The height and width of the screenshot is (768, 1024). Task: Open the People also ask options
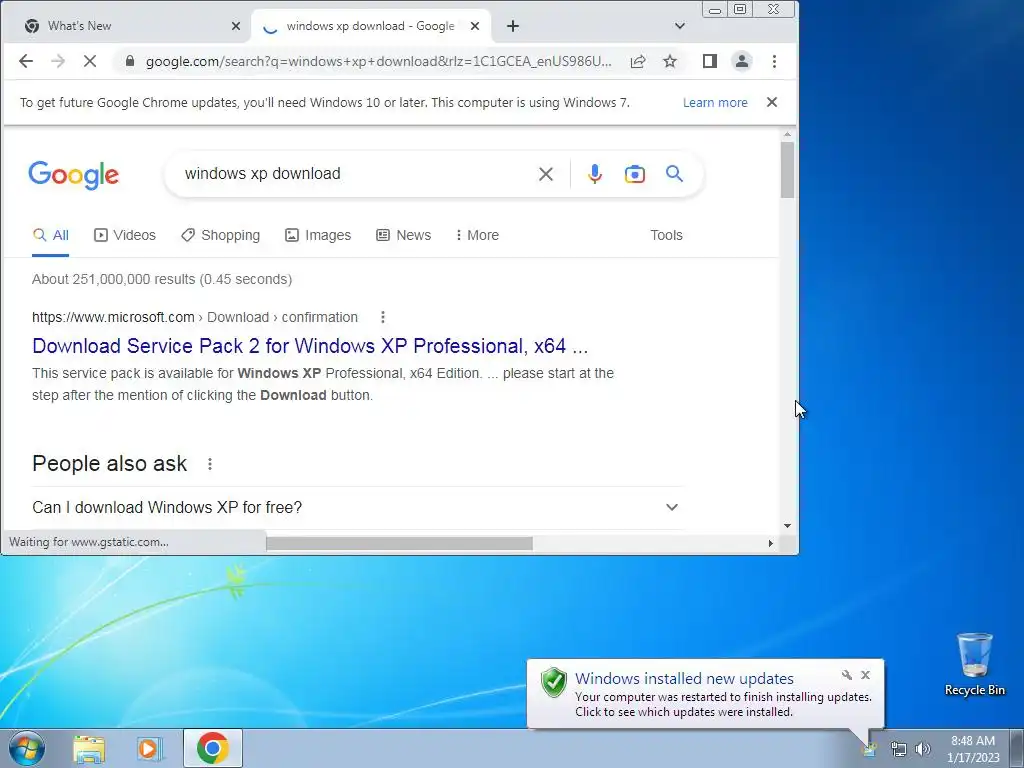click(x=210, y=464)
